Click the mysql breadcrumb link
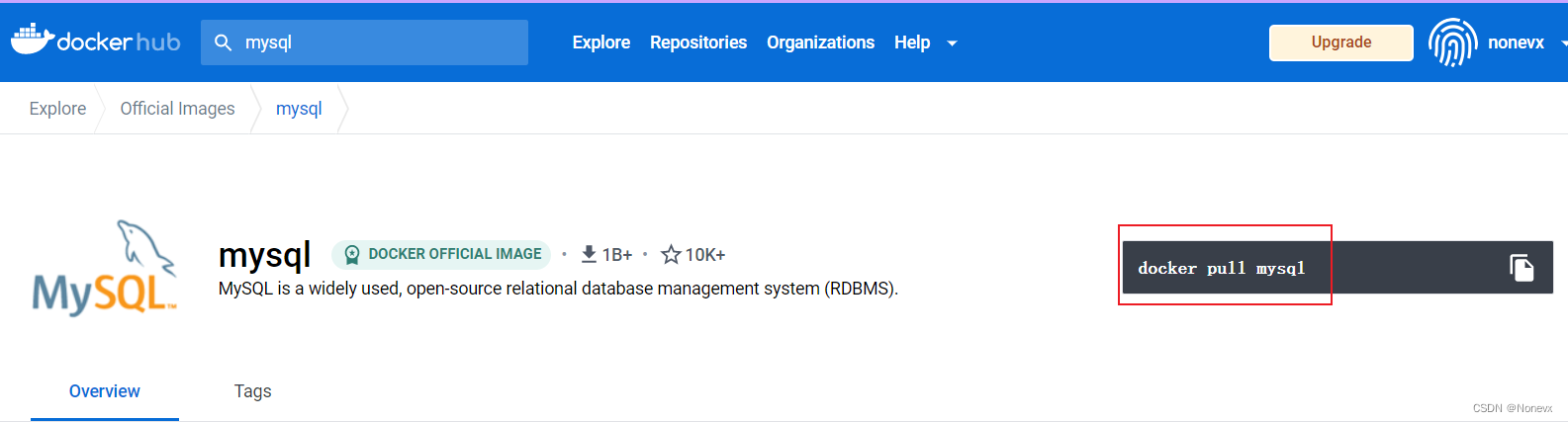Image resolution: width=1568 pixels, height=422 pixels. pos(299,109)
